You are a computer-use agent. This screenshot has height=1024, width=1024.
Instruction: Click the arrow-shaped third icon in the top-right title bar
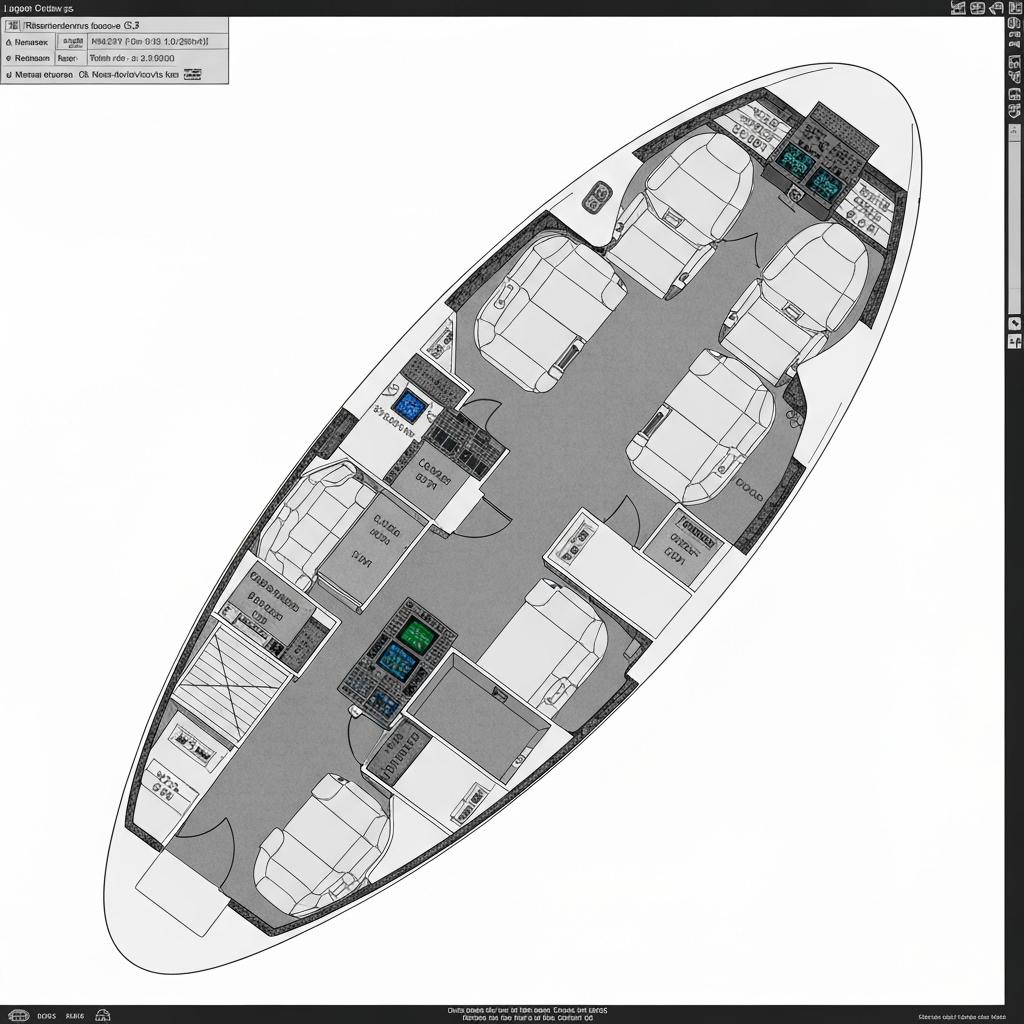click(996, 8)
